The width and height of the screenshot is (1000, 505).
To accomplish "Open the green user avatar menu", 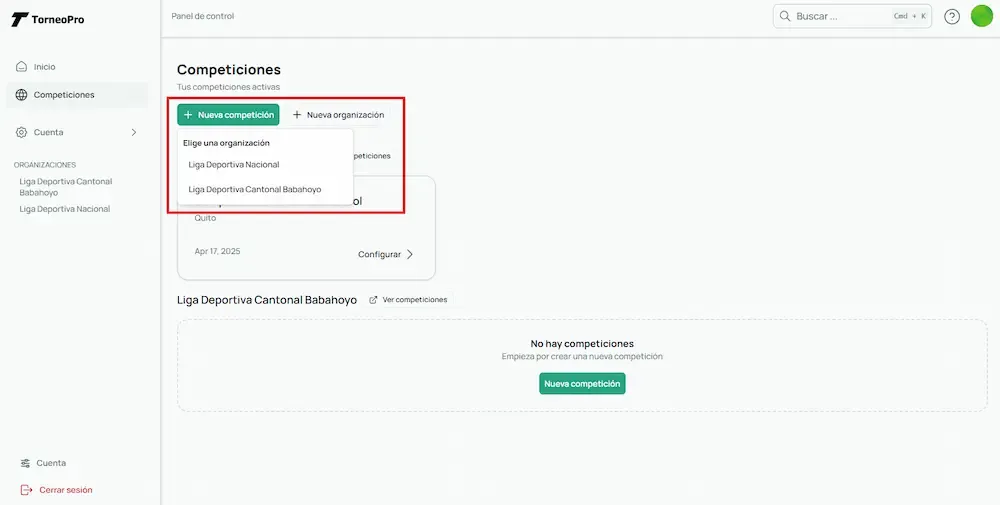I will coord(982,16).
